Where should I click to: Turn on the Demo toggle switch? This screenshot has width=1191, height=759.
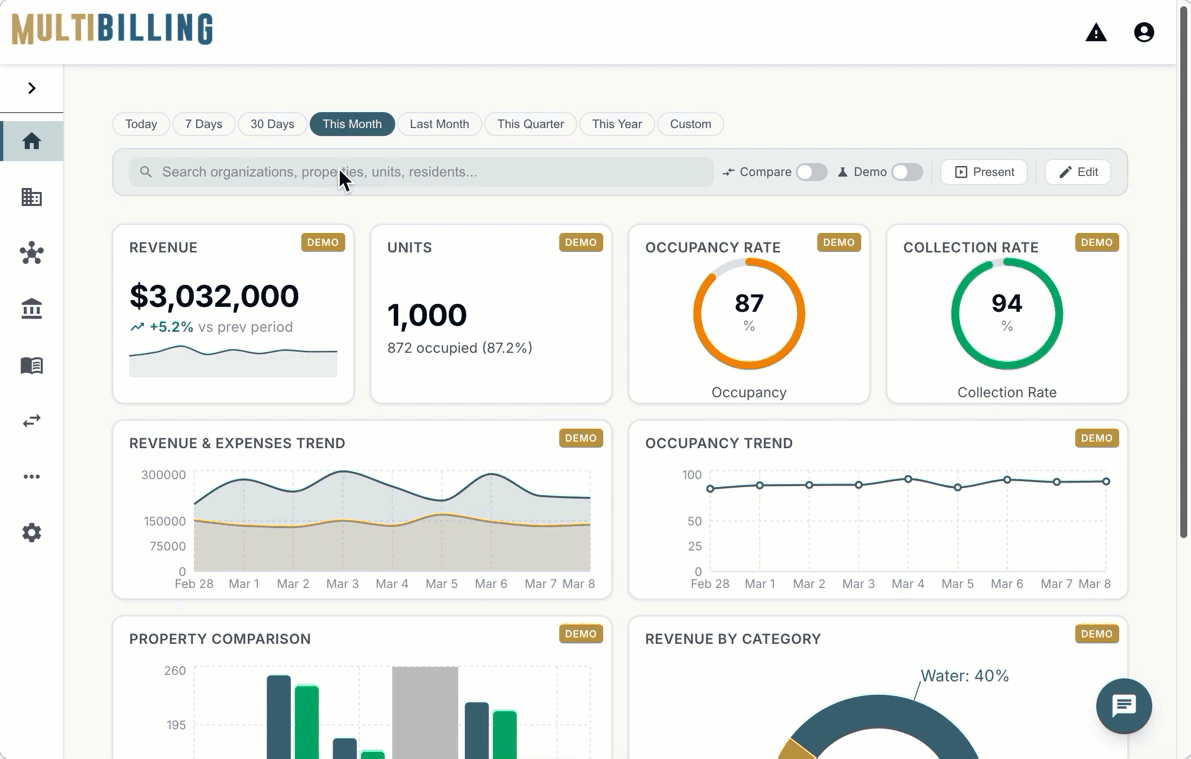906,172
